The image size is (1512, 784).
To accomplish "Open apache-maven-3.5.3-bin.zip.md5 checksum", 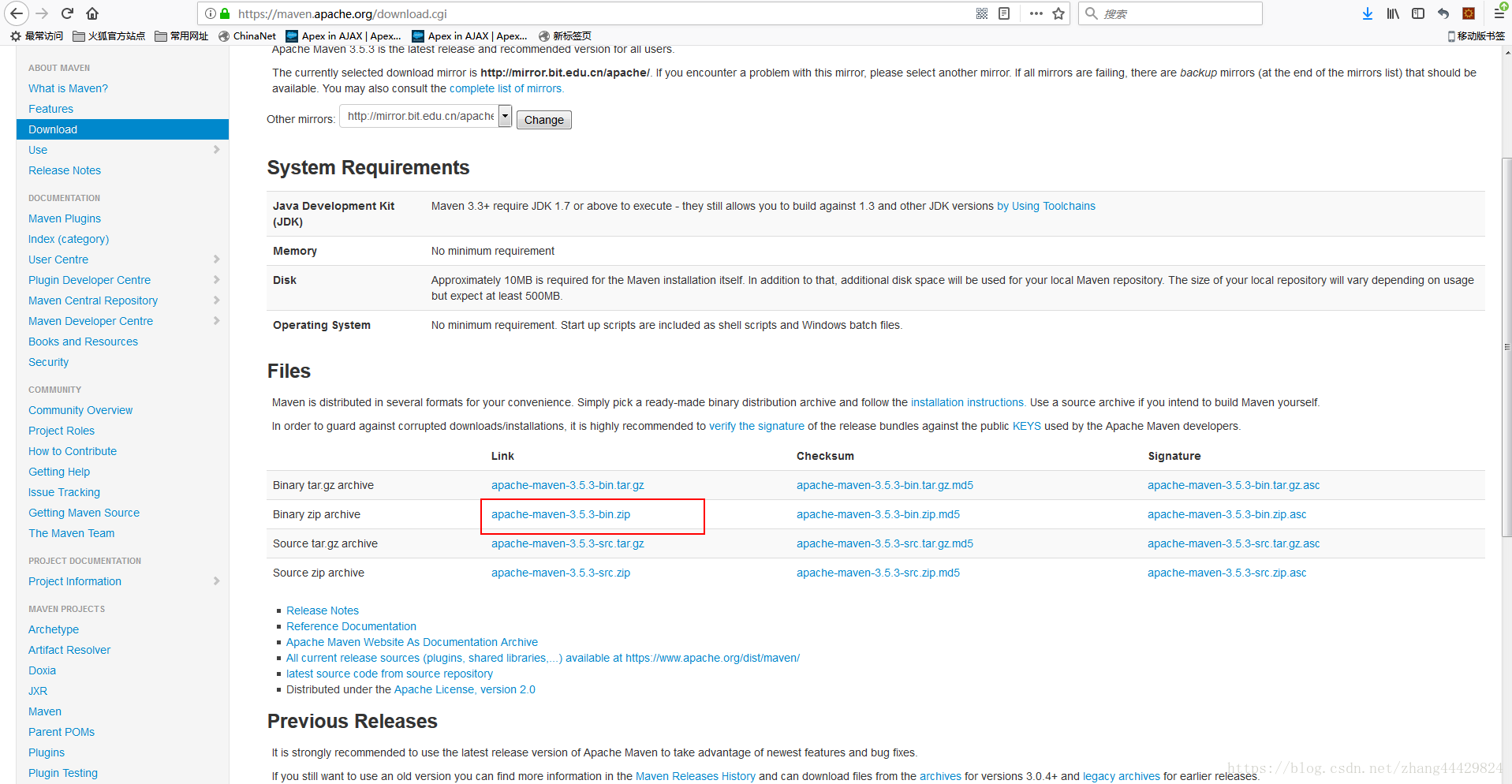I will coord(878,514).
